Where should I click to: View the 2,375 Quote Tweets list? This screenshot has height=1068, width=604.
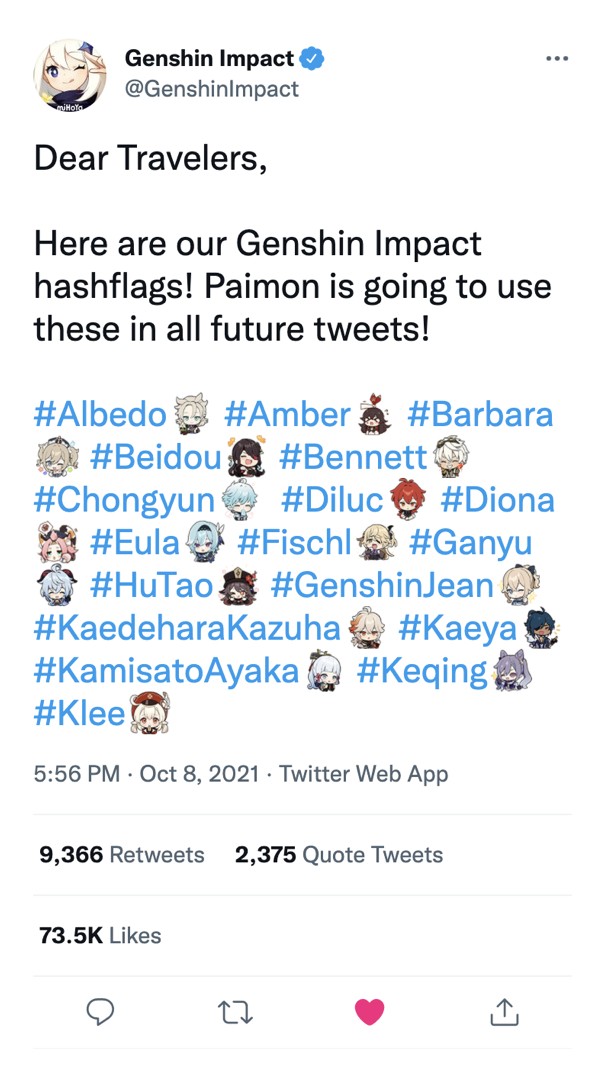click(x=339, y=855)
